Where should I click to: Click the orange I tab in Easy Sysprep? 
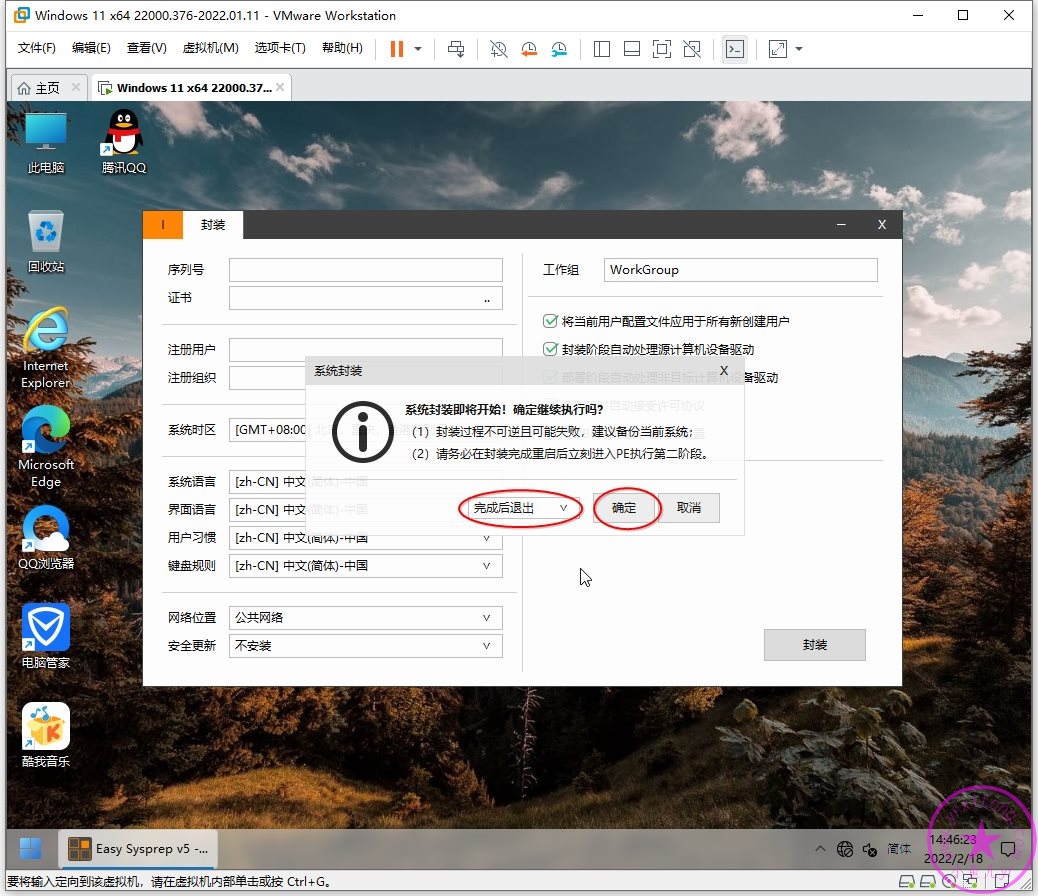163,224
